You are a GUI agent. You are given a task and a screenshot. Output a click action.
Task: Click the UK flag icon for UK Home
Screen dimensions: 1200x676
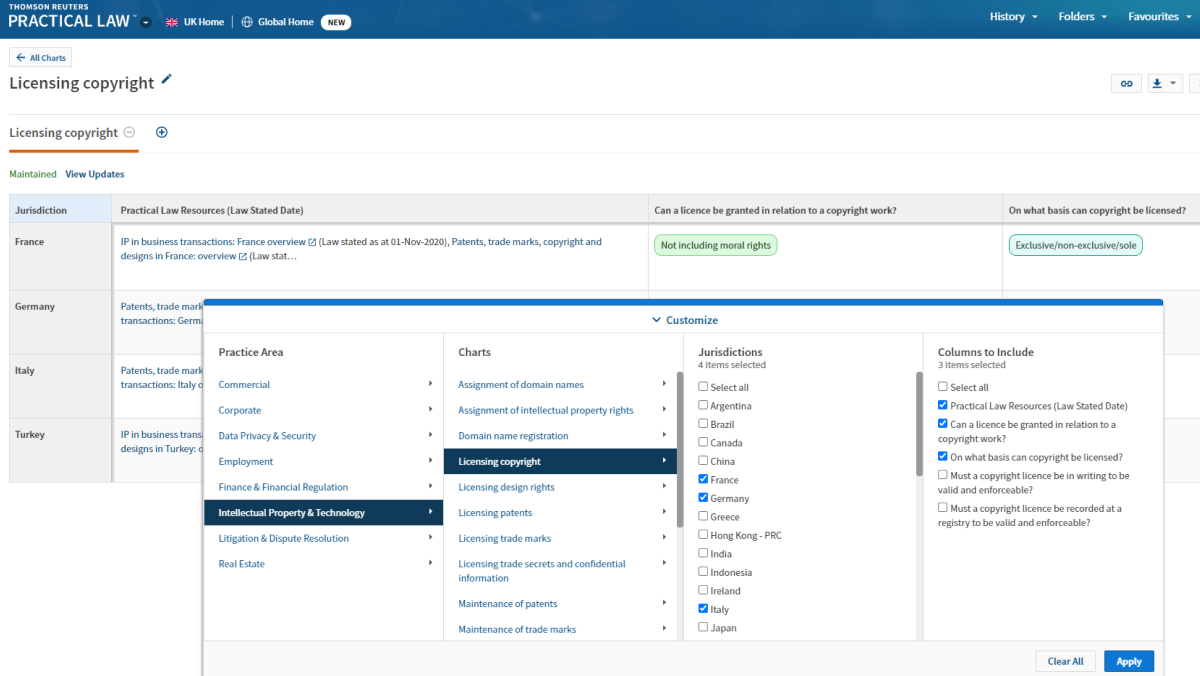tap(172, 22)
